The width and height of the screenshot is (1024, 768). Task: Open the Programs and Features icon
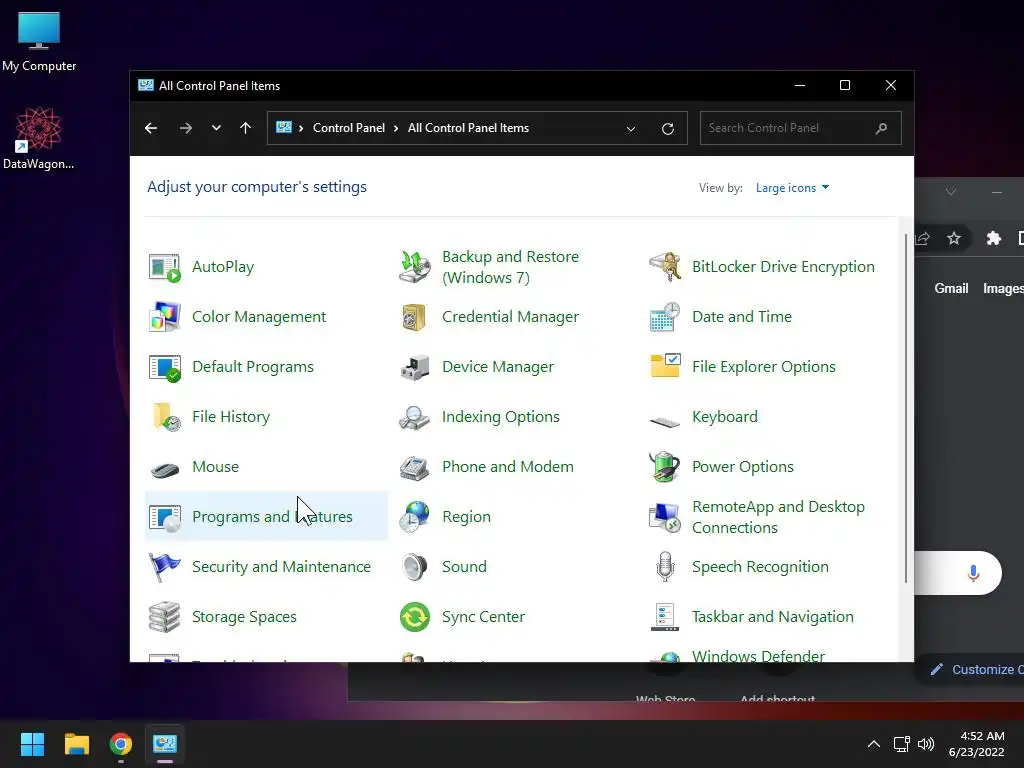tap(165, 517)
